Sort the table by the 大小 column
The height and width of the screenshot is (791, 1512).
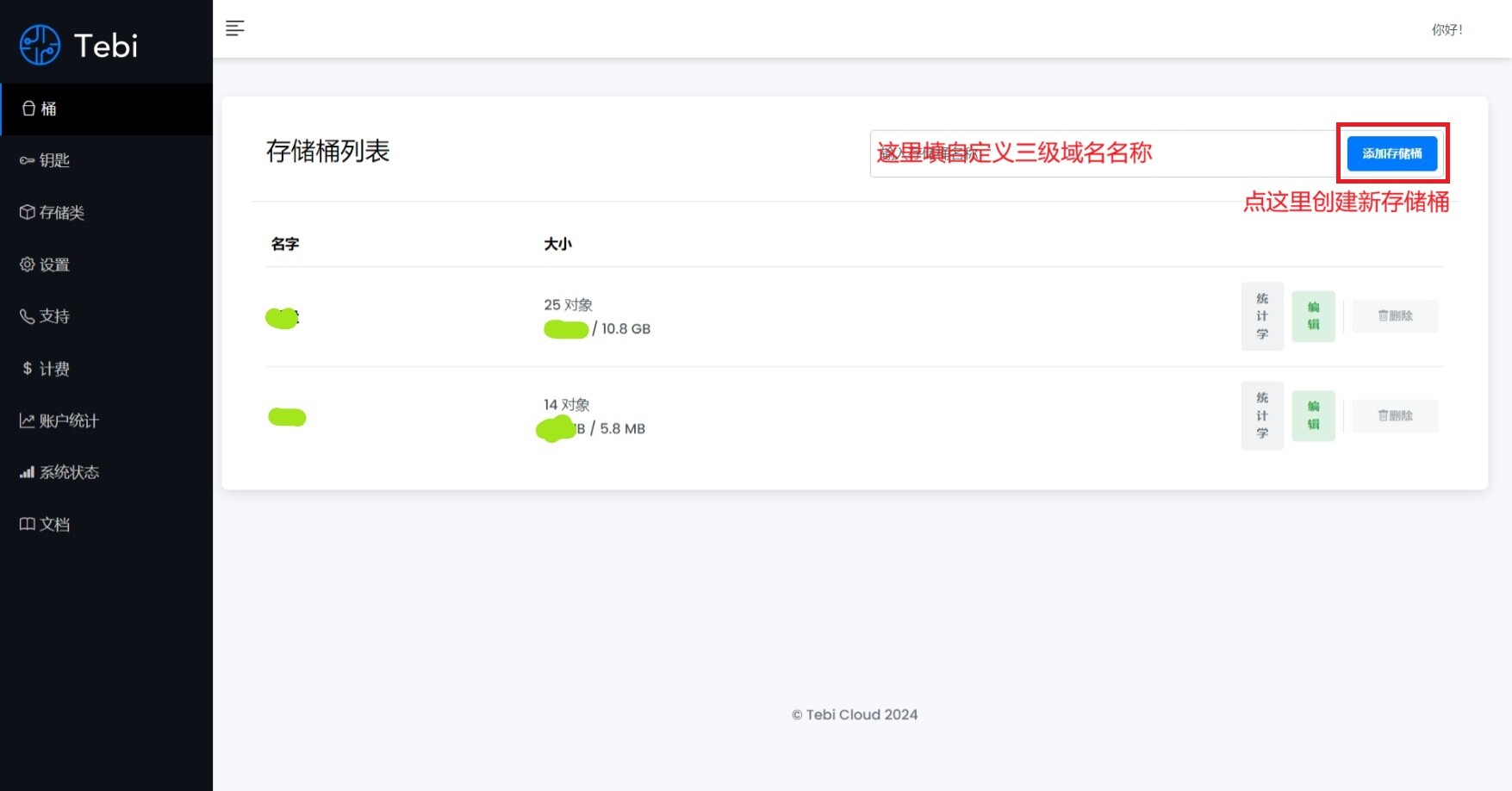click(x=558, y=244)
